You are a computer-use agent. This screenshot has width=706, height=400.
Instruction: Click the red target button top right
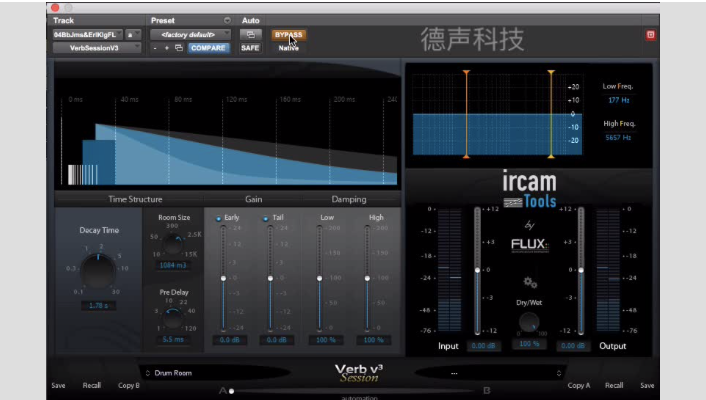click(651, 35)
